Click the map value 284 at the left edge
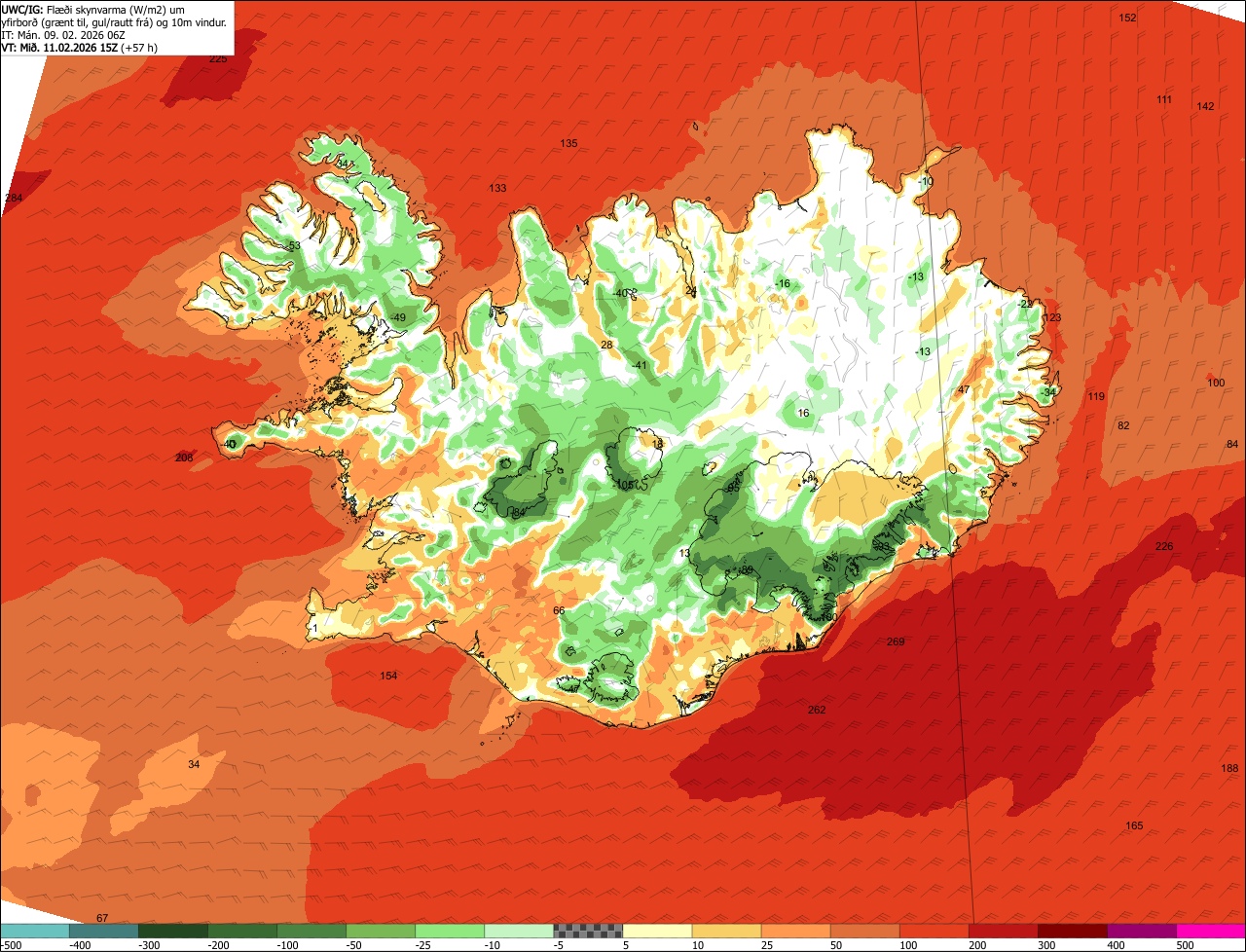1246x952 pixels. coord(14,198)
